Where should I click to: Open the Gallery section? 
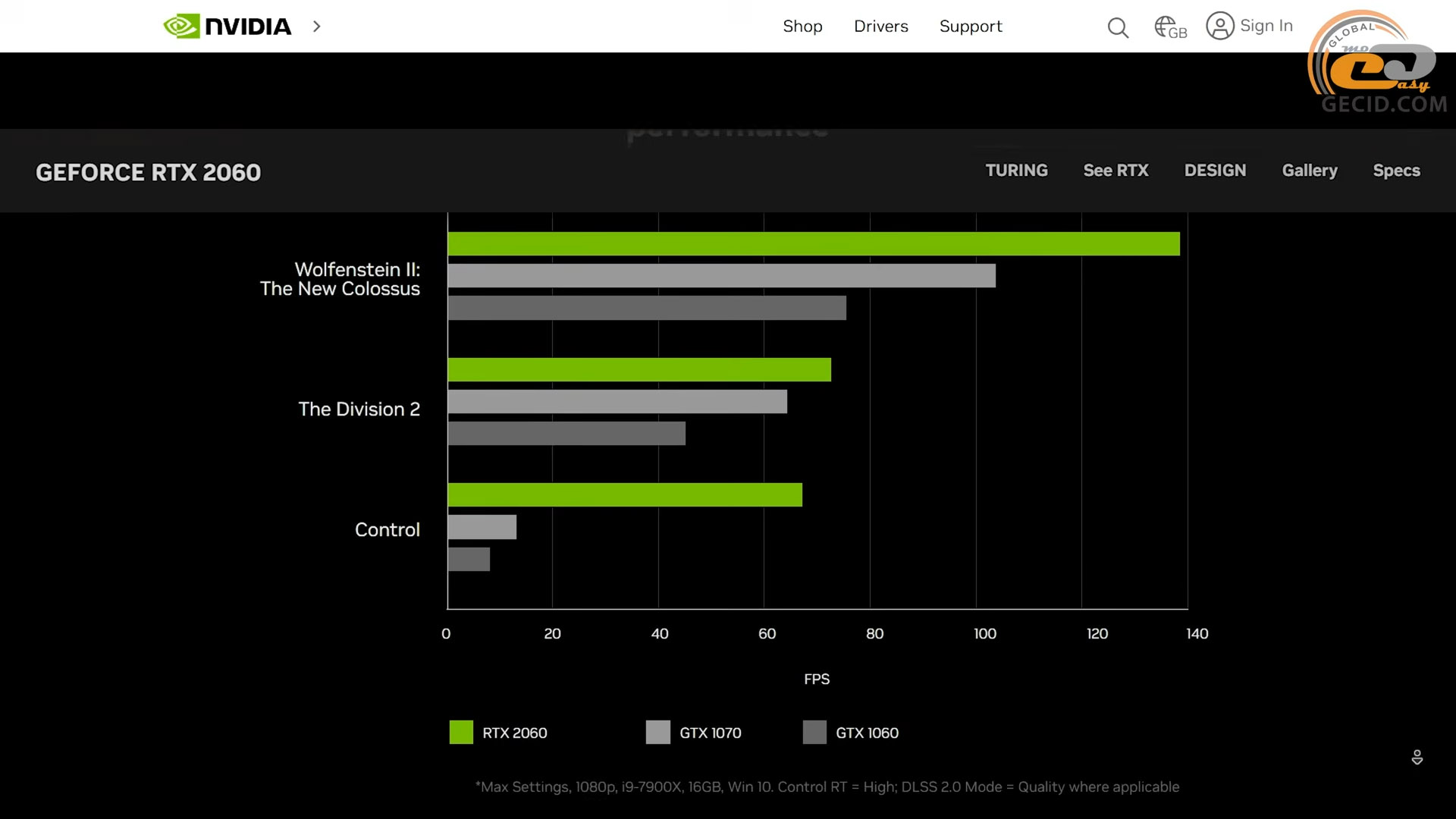(x=1309, y=171)
